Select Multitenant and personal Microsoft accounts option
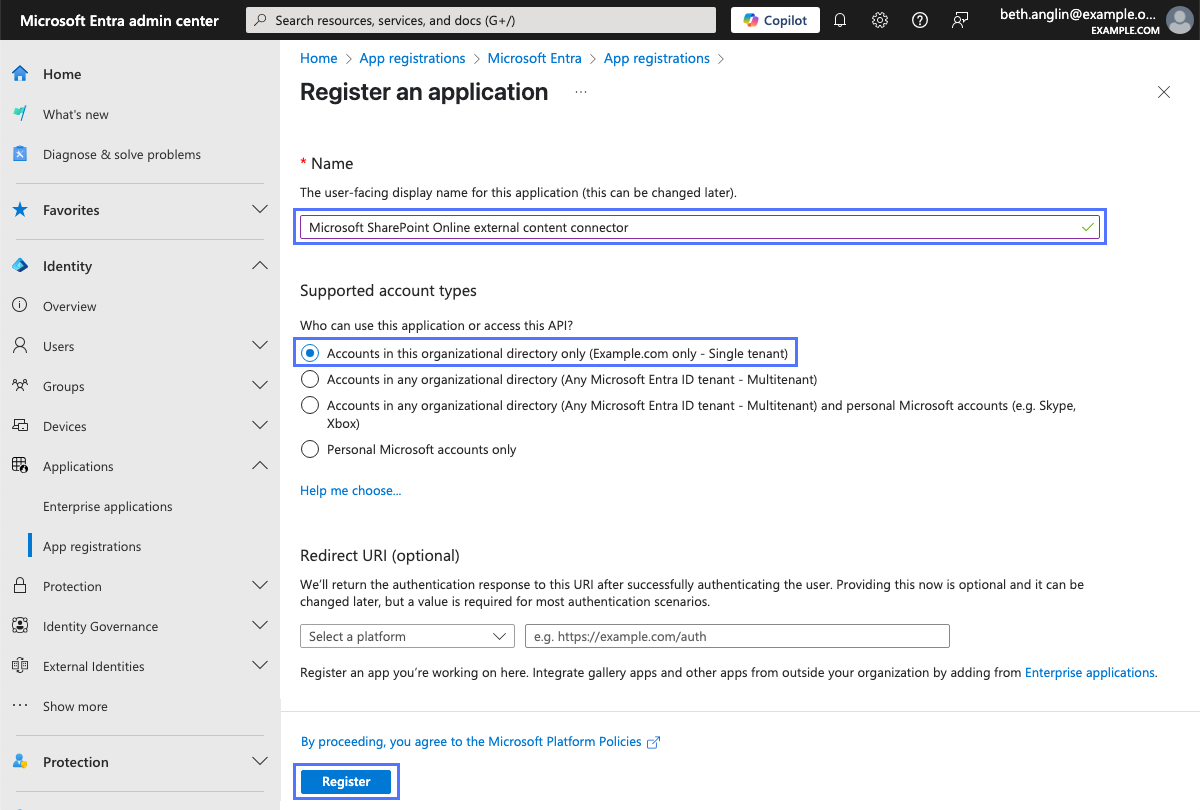Viewport: 1200px width, 810px height. point(310,405)
